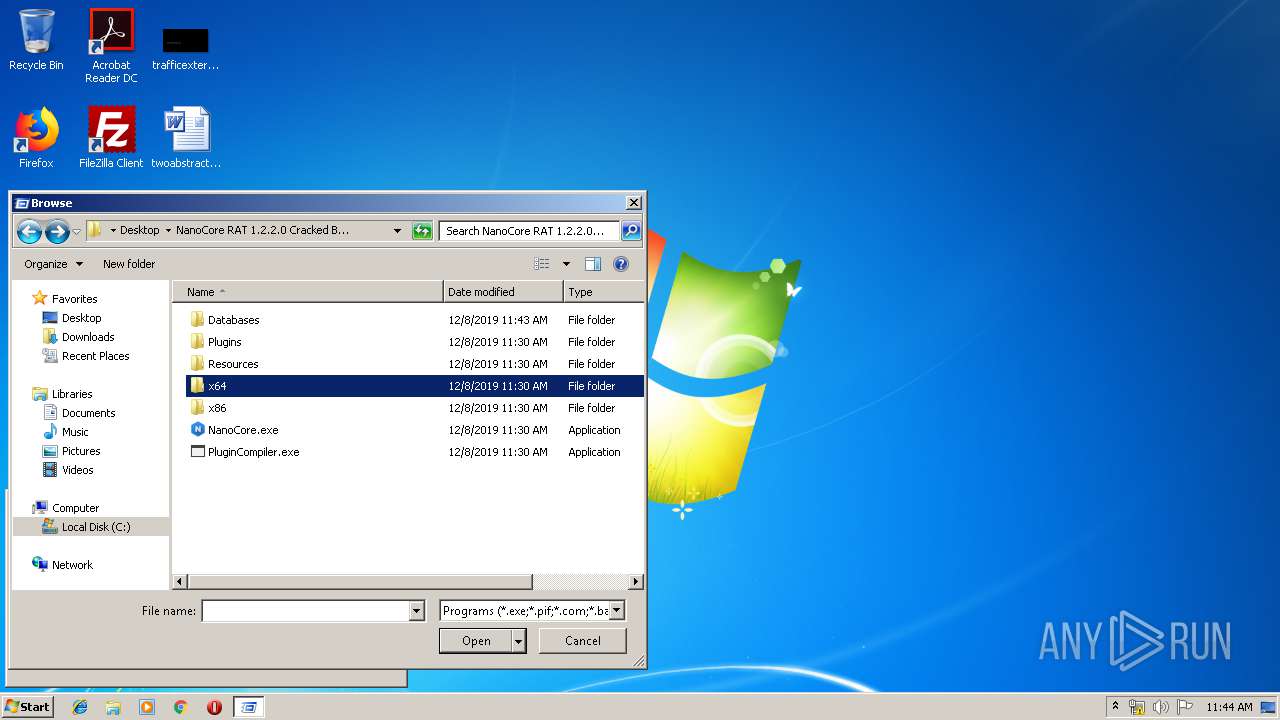Open the split arrow beside Open button
The width and height of the screenshot is (1280, 720).
point(518,641)
